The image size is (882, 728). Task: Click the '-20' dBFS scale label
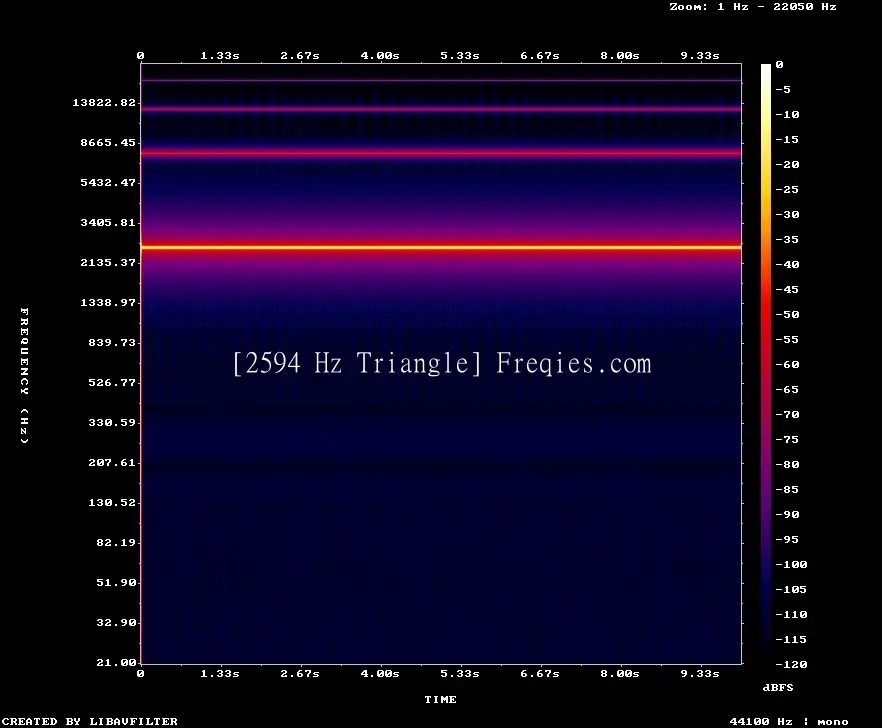point(787,164)
